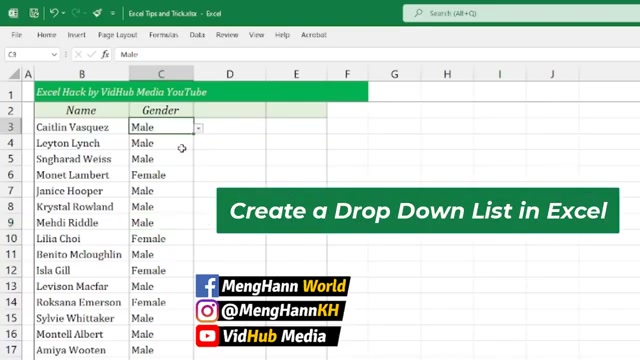Click the Enter checkmark icon in formula bar

(x=92, y=54)
